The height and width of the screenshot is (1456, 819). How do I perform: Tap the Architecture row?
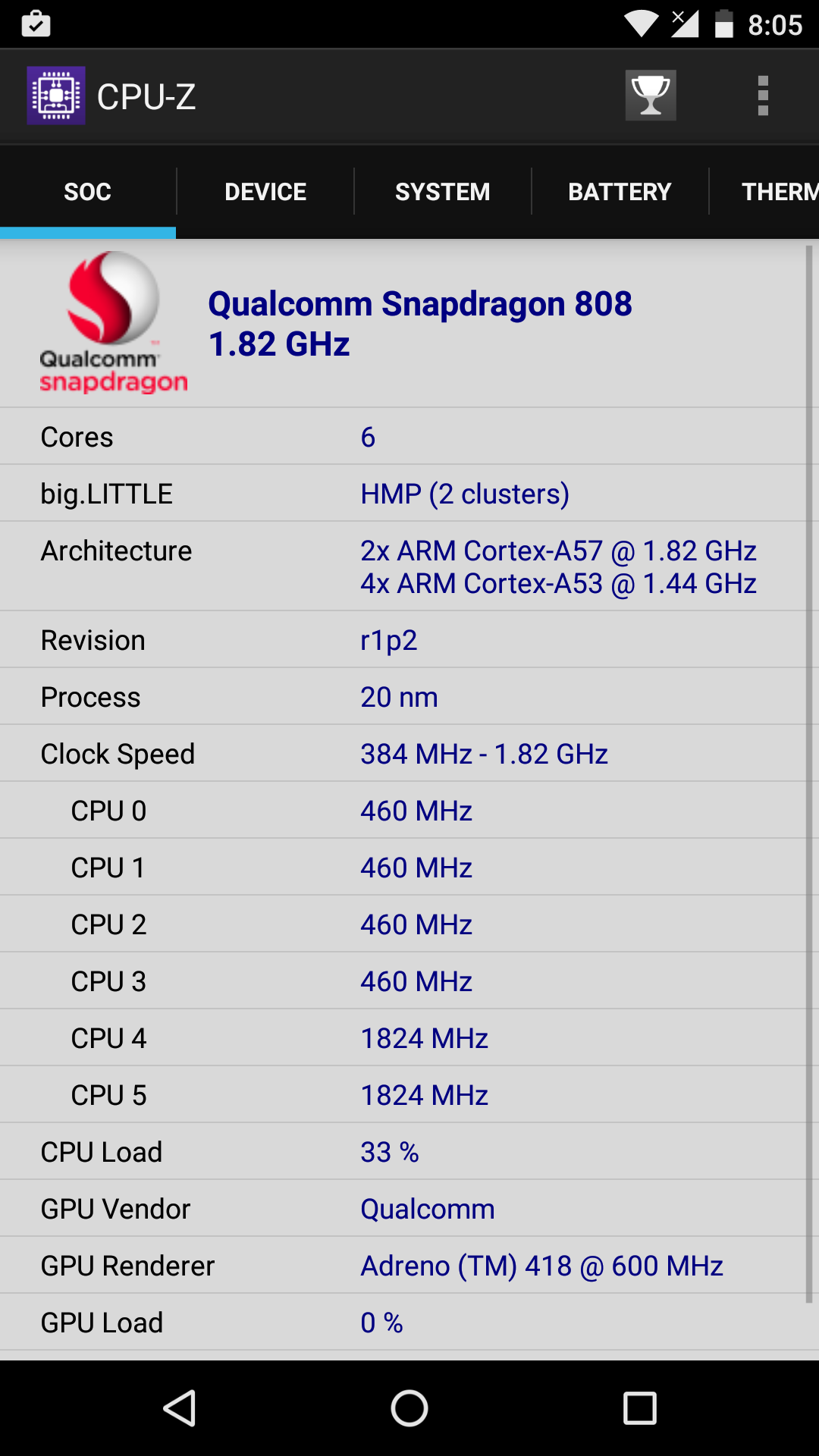coord(402,566)
